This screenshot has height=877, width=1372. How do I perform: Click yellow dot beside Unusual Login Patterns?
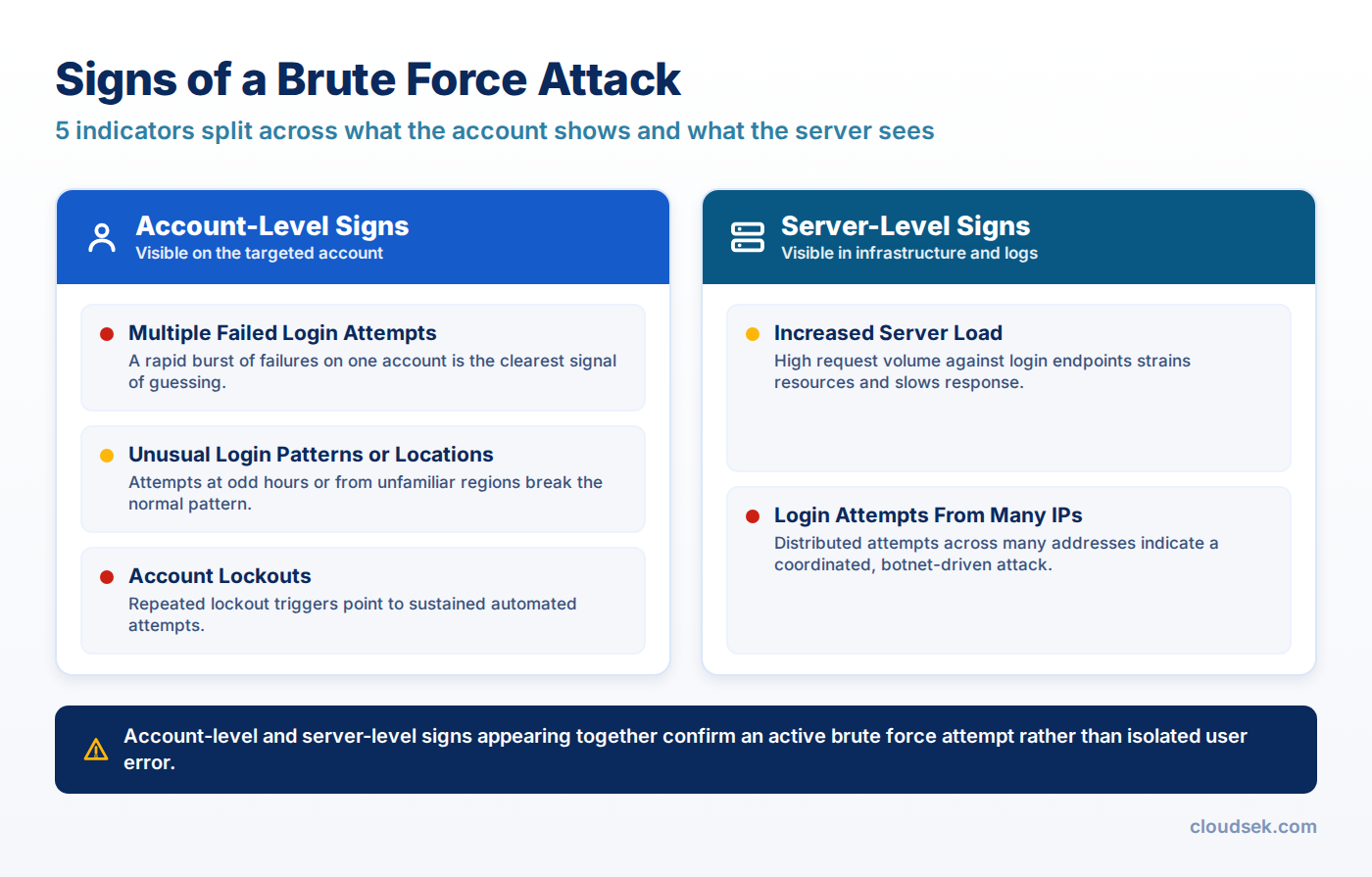[x=107, y=456]
